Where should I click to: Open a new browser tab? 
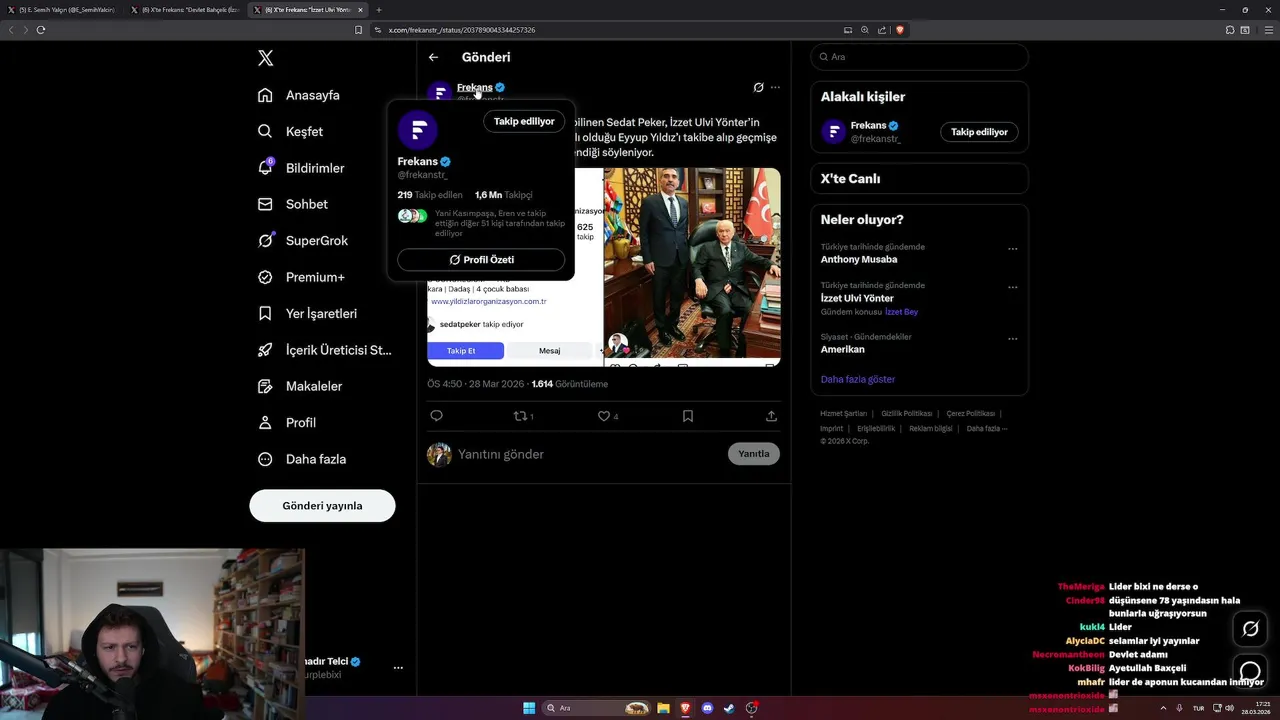click(x=378, y=10)
